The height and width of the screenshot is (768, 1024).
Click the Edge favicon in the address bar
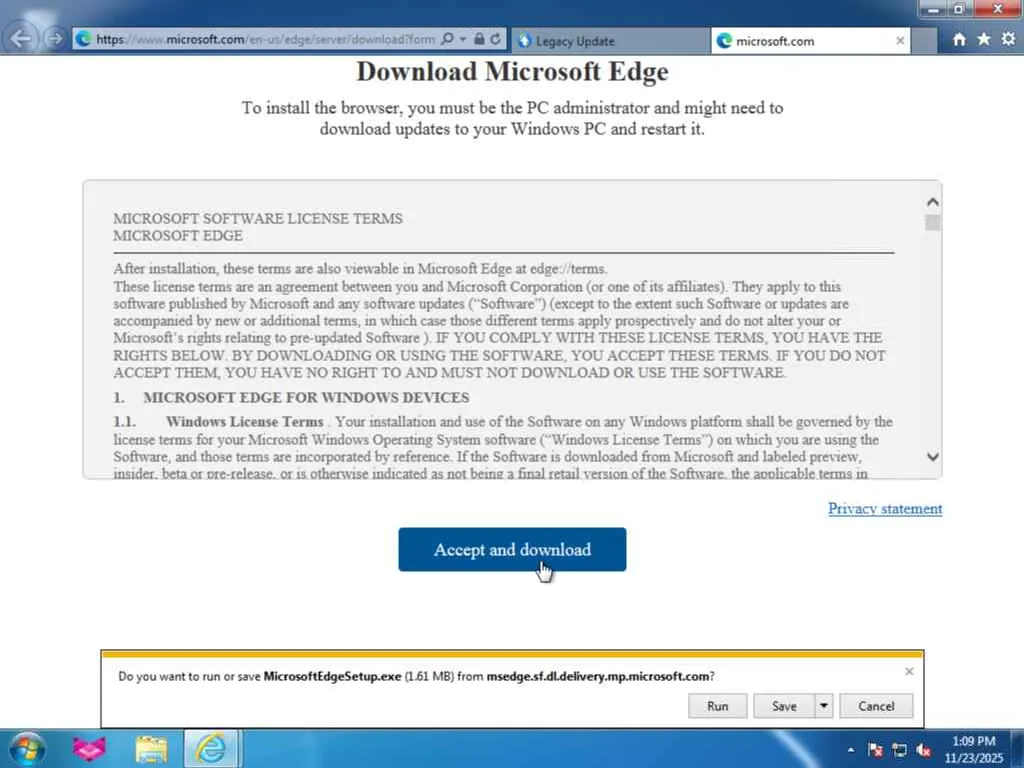84,39
